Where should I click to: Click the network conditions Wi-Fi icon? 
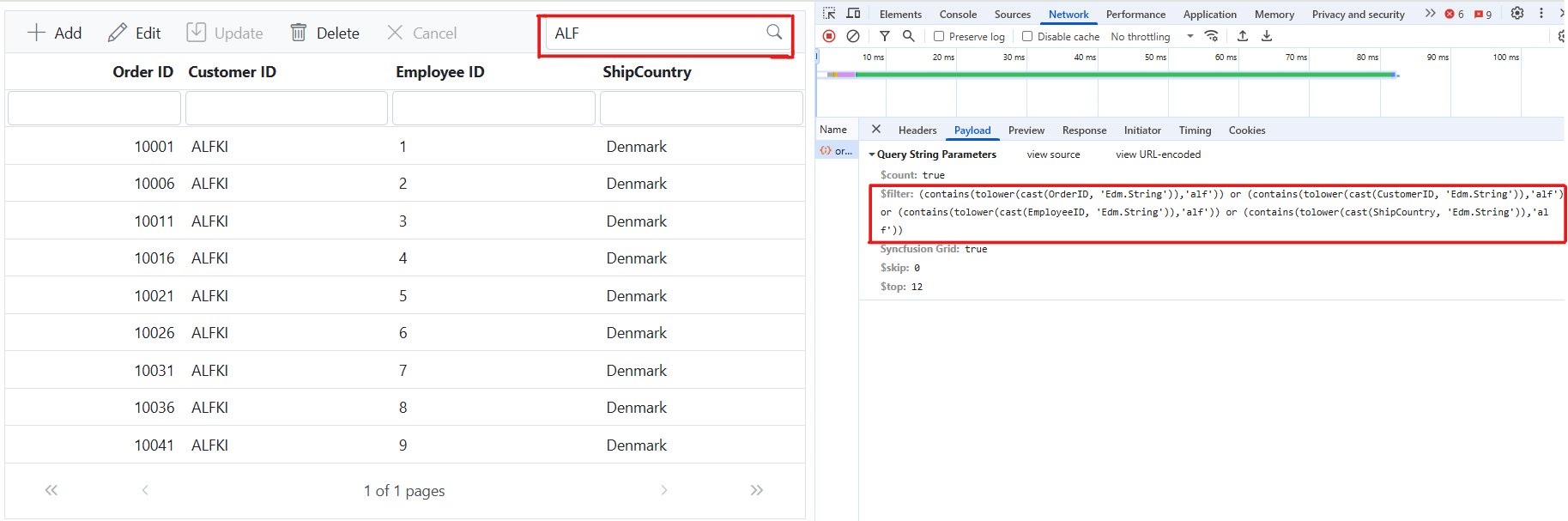1212,36
